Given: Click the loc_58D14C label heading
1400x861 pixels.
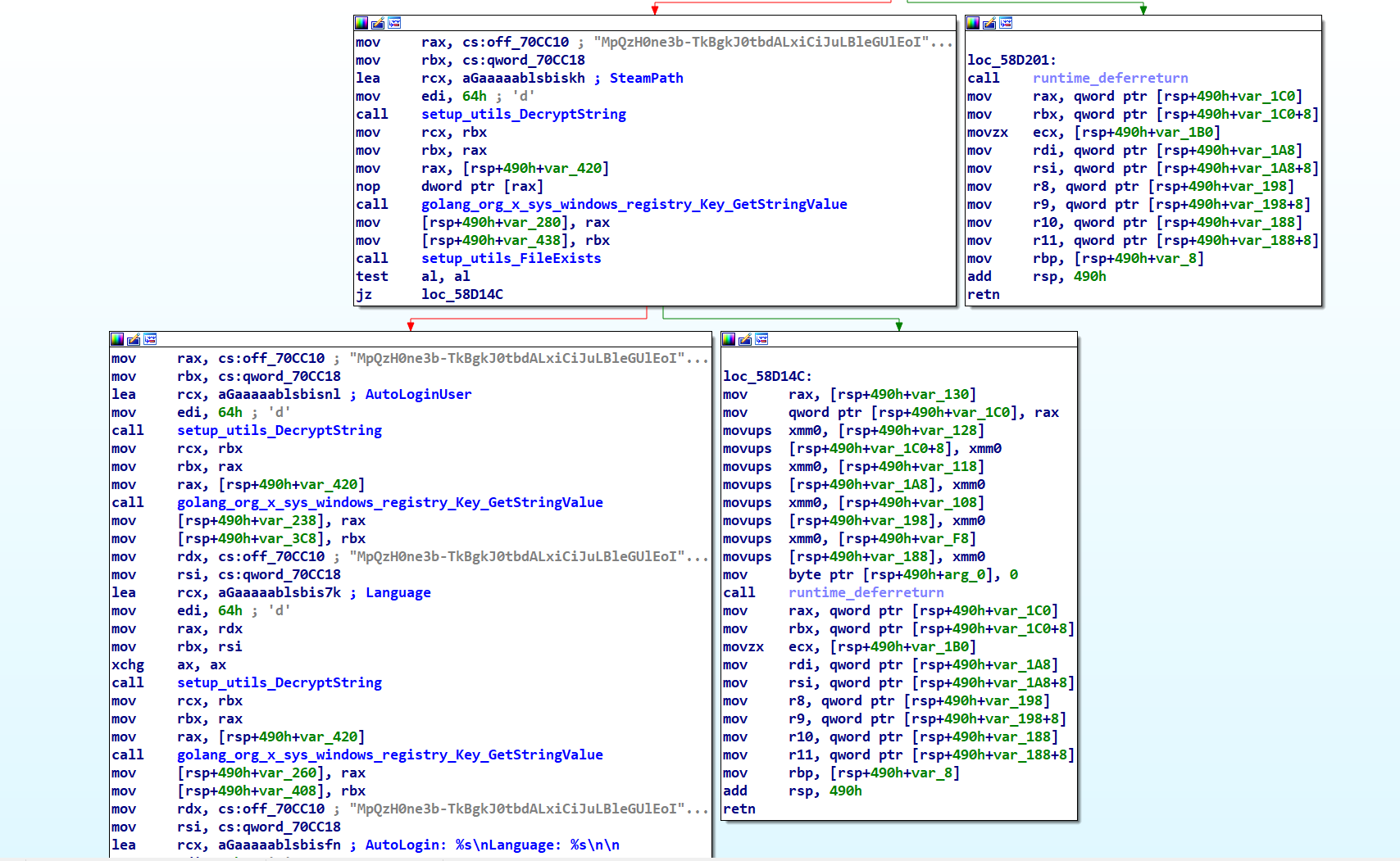Looking at the screenshot, I should [x=766, y=377].
